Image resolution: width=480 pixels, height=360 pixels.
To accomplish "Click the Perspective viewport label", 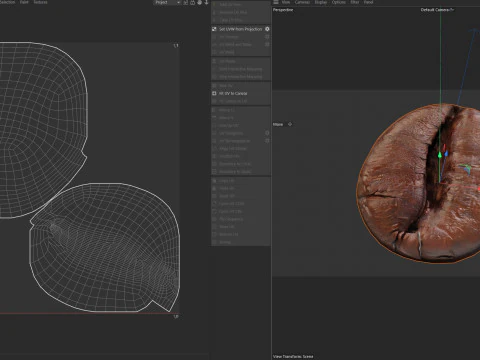I will [283, 10].
